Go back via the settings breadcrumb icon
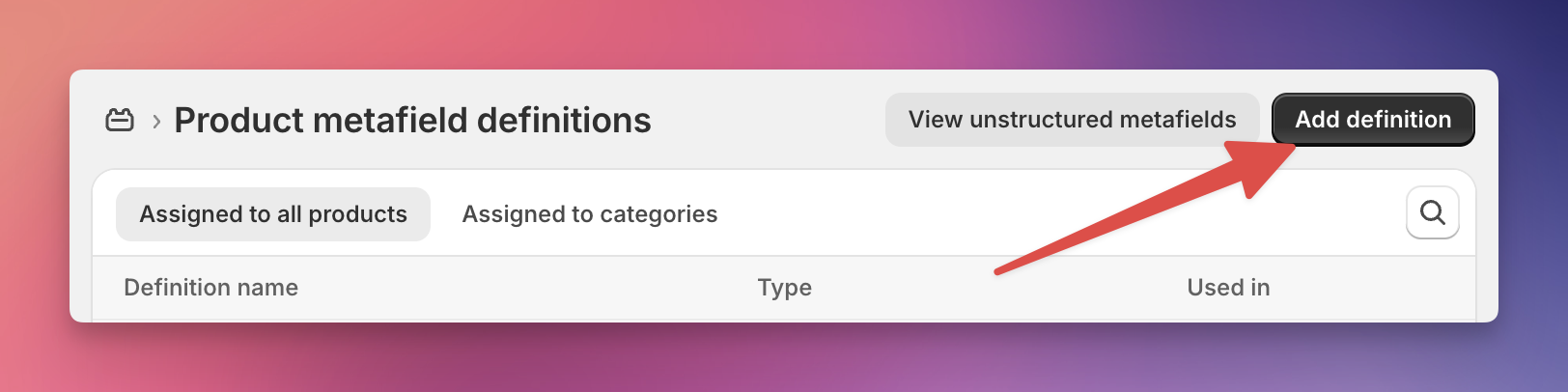The width and height of the screenshot is (1568, 392). 120,121
